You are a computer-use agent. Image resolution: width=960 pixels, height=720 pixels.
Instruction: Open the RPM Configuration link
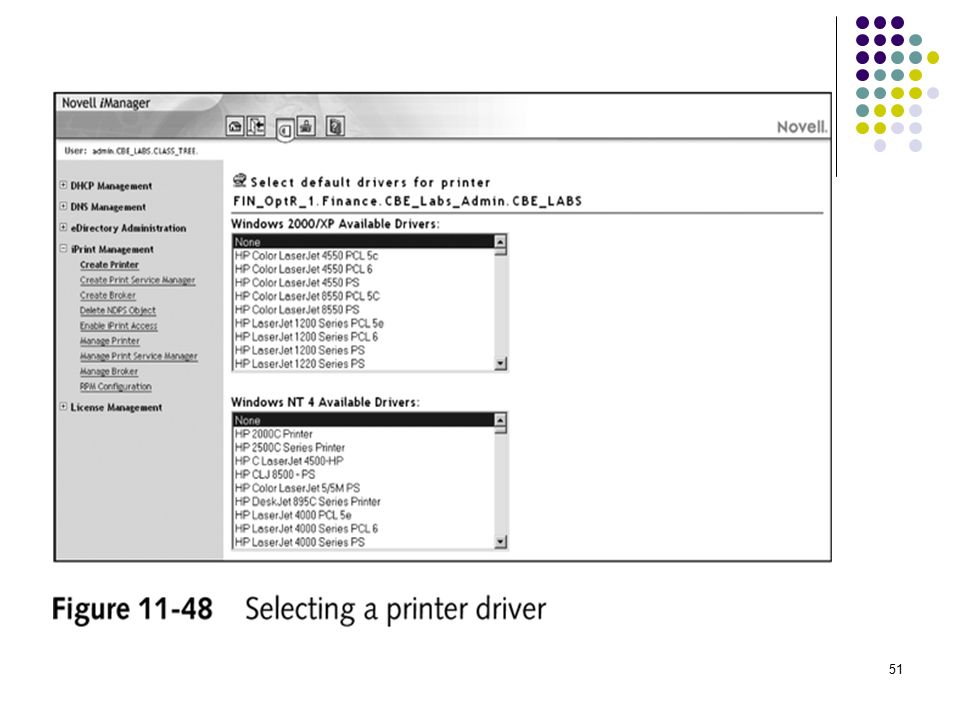(x=115, y=386)
